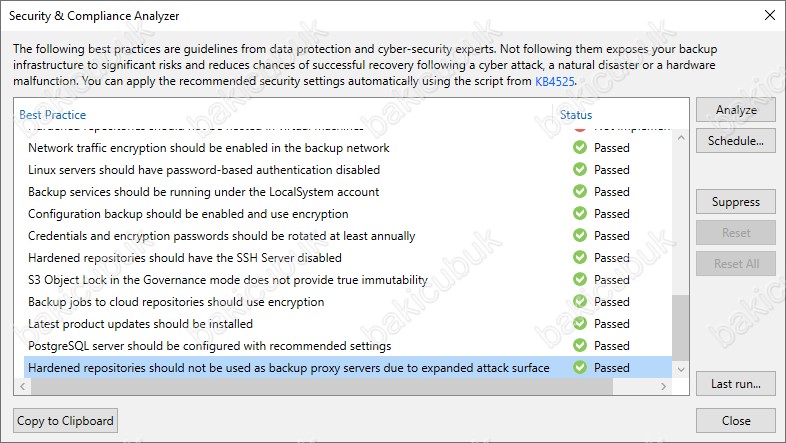This screenshot has height=443, width=786.
Task: Select Latest product updates should be installed row
Action: click(348, 324)
